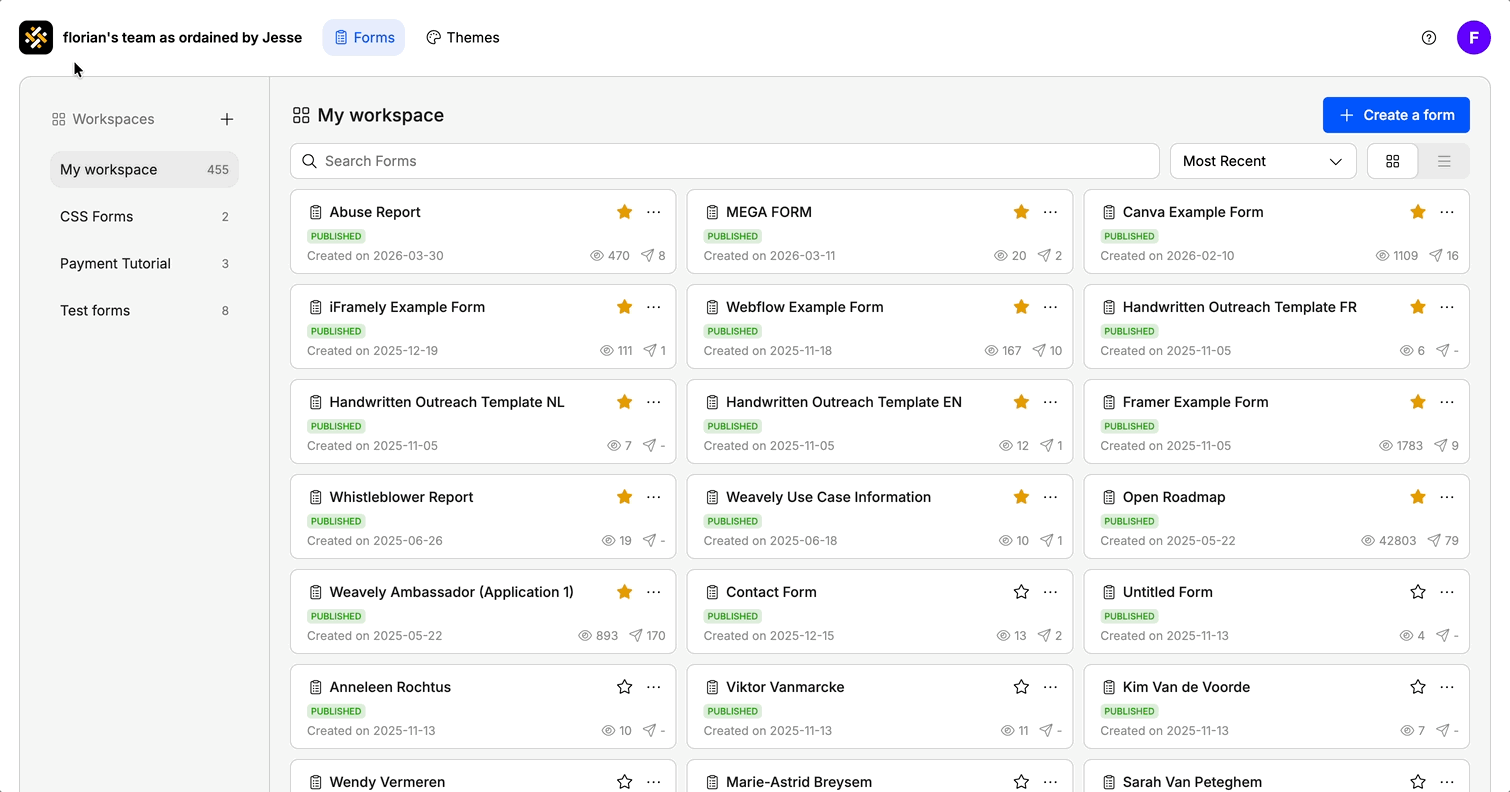
Task: Open the Test forms workspace
Action: [144, 311]
